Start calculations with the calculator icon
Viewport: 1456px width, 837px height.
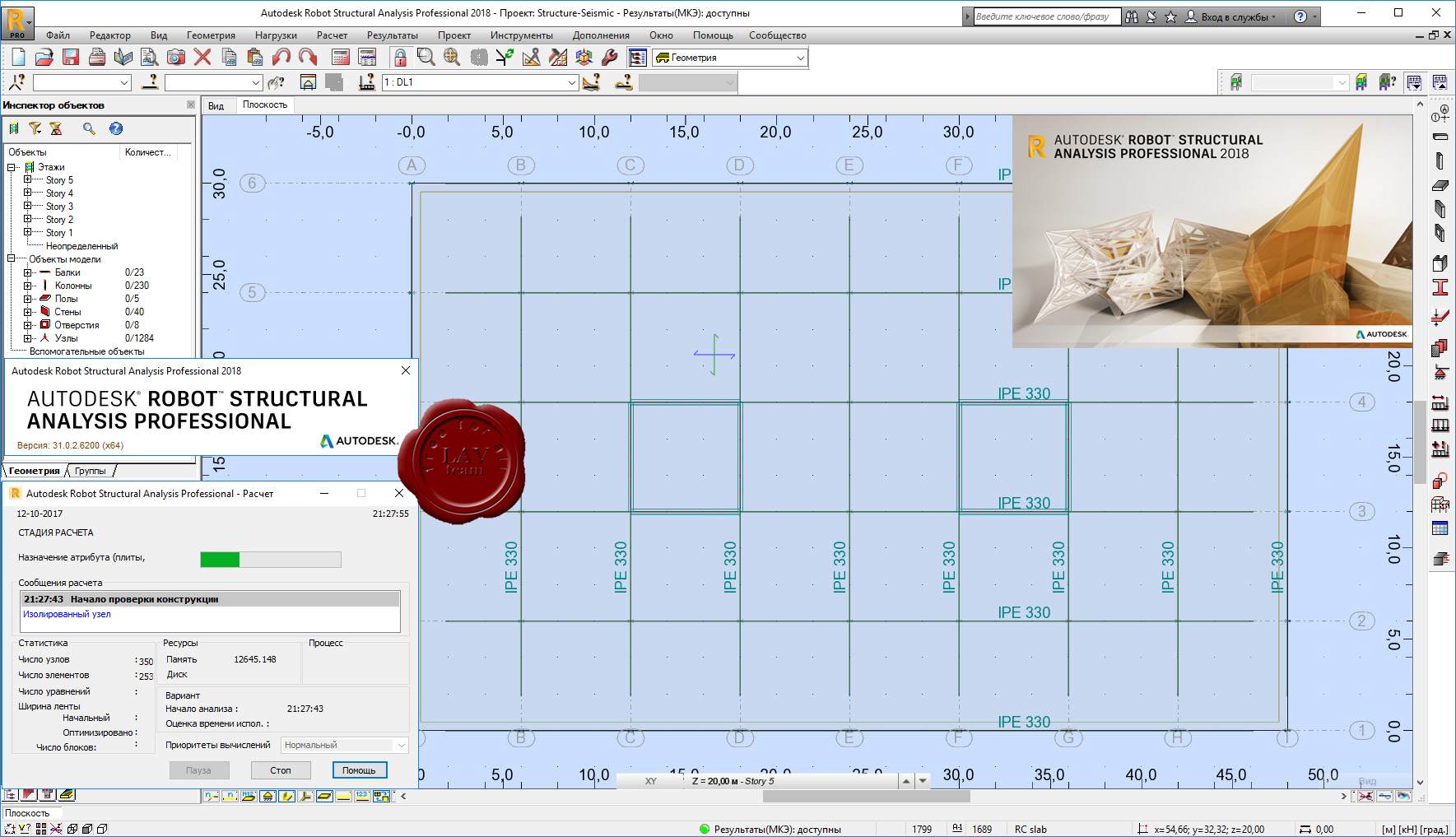pos(341,57)
